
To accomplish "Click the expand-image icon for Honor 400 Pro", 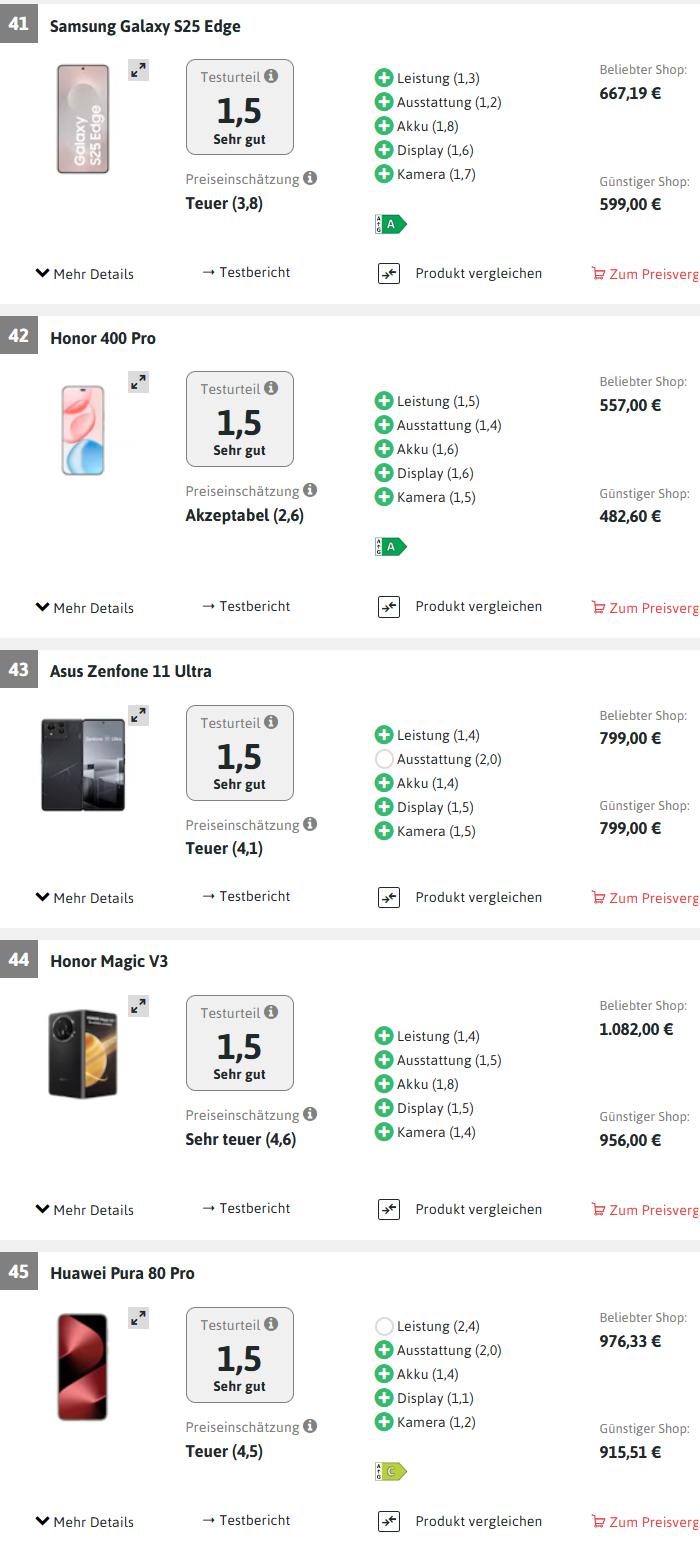I will [x=138, y=382].
